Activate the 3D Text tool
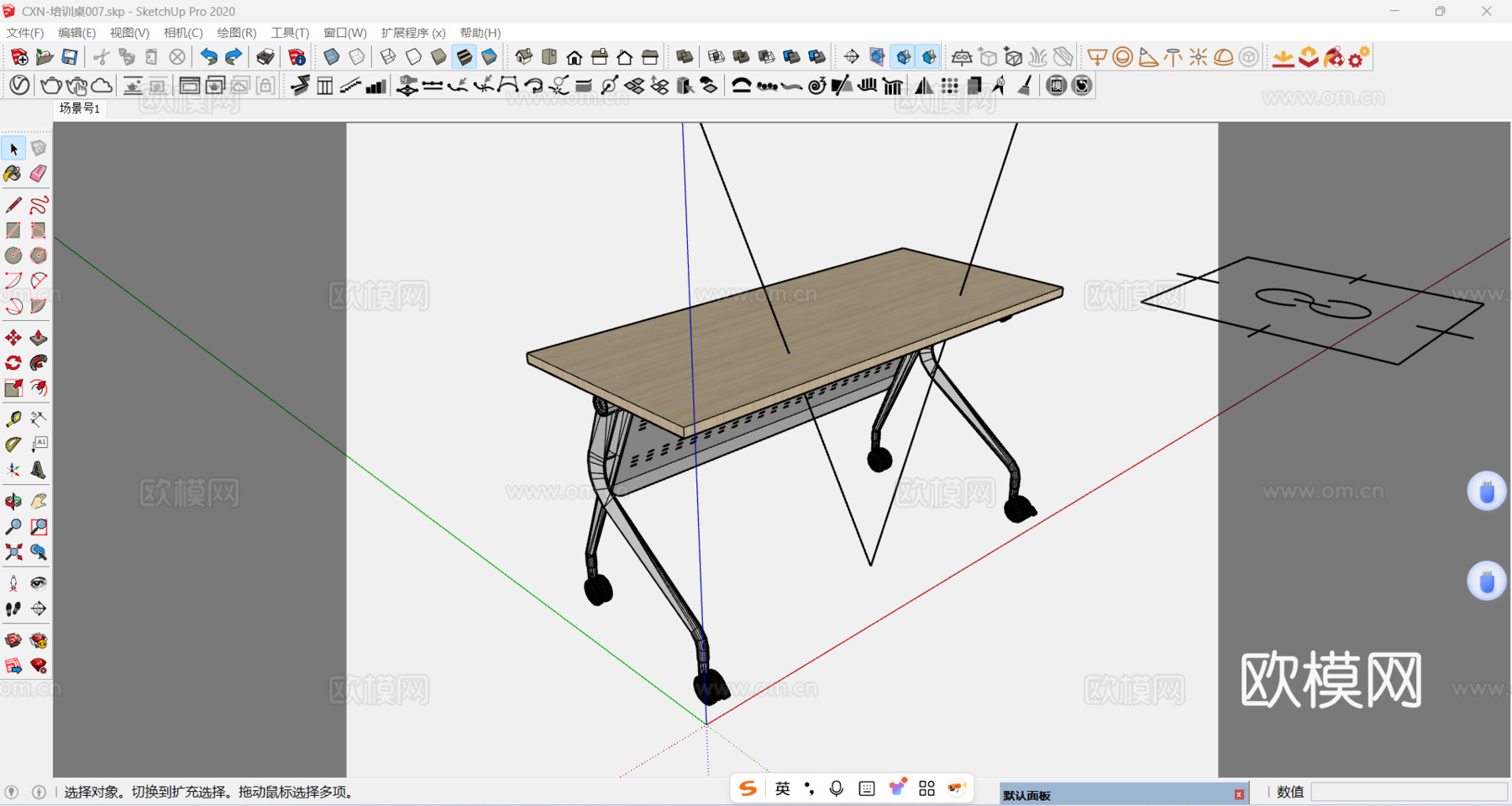 (39, 470)
